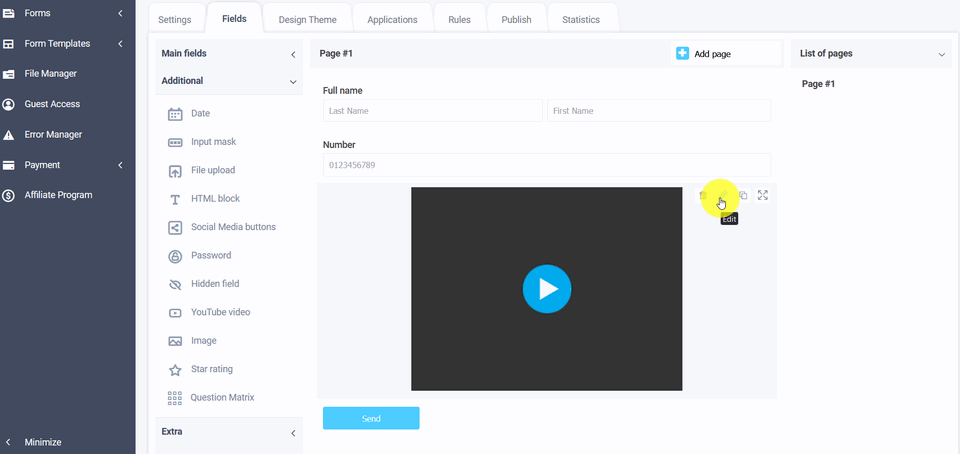Insert the Question Matrix field
Screen dimensions: 960x454
(222, 398)
